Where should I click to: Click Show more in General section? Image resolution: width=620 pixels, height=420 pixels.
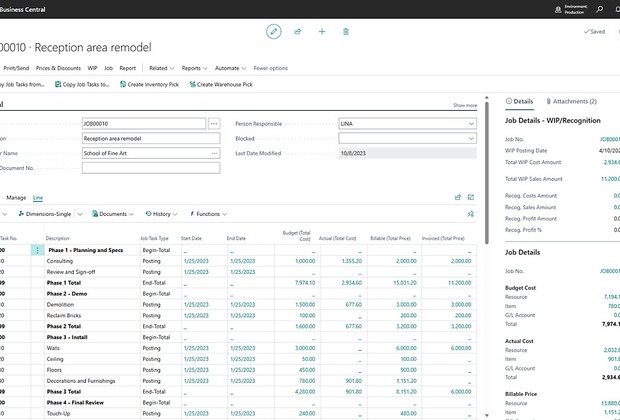pyautogui.click(x=465, y=105)
